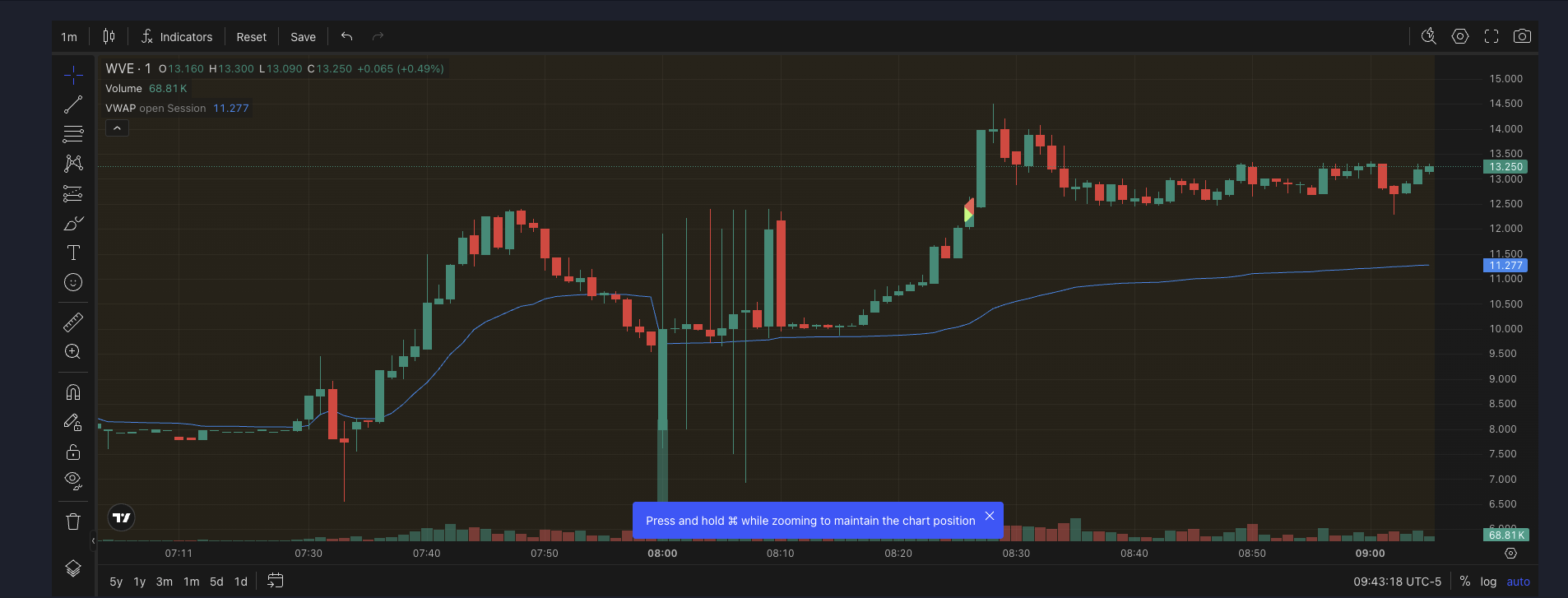Screen dimensions: 1568x598
Task: Open the emoji icons tool
Action: [73, 282]
